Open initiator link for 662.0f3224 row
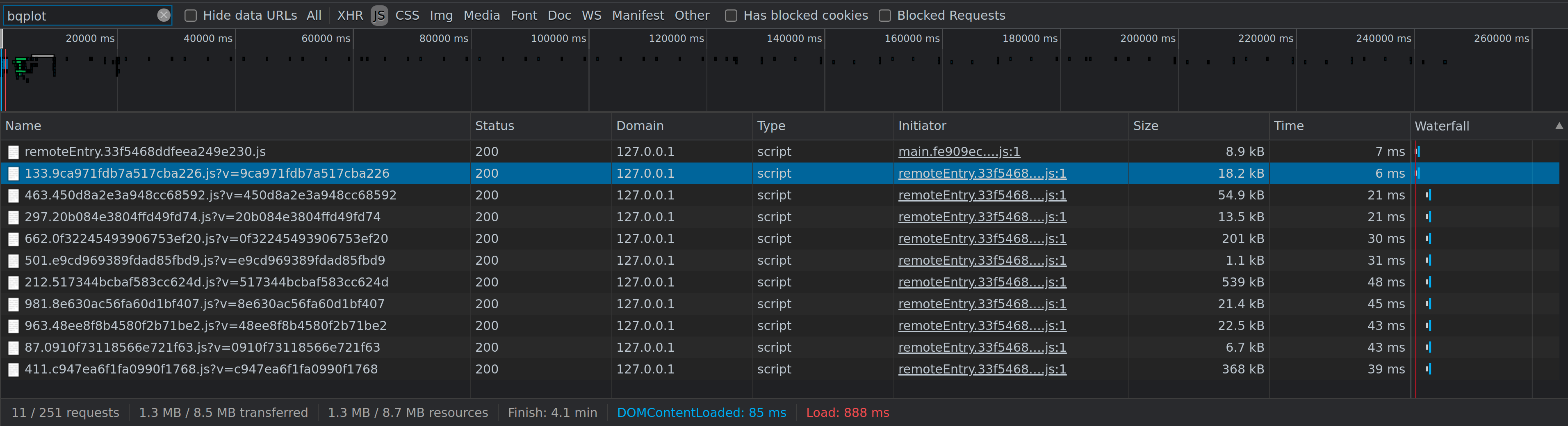The height and width of the screenshot is (426, 1568). pyautogui.click(x=982, y=238)
